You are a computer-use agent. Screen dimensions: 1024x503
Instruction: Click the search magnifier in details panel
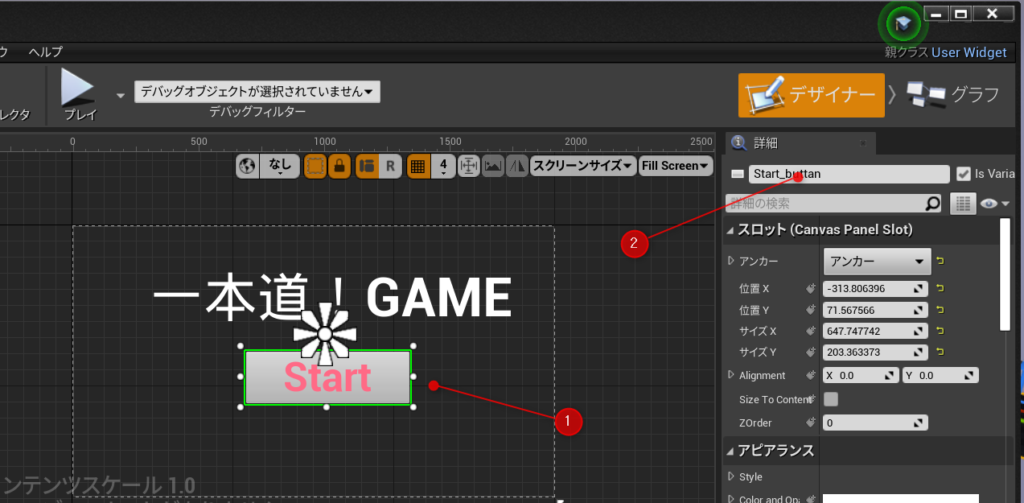932,203
